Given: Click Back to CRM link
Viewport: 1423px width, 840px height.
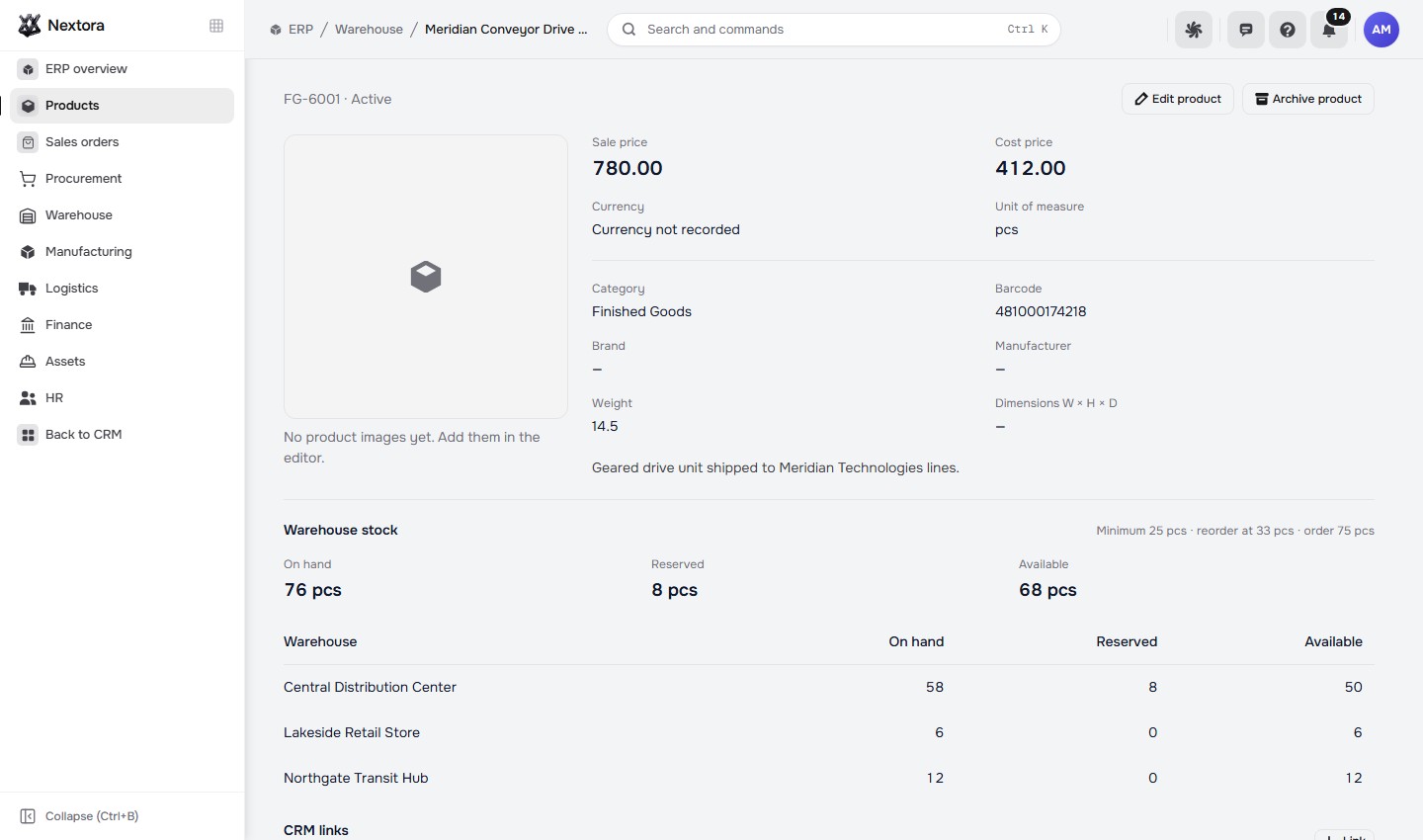Looking at the screenshot, I should click(122, 435).
